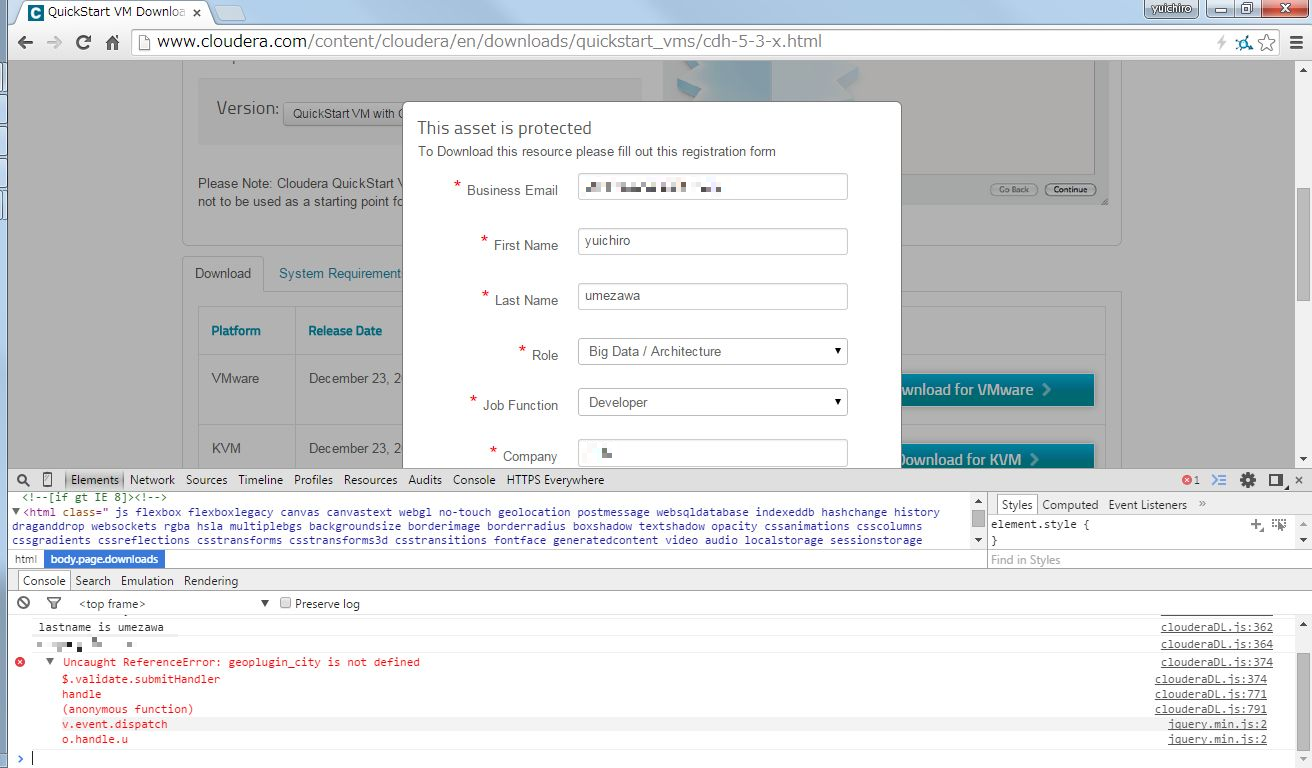Open clouderaDL.js:791 source link

point(1211,709)
